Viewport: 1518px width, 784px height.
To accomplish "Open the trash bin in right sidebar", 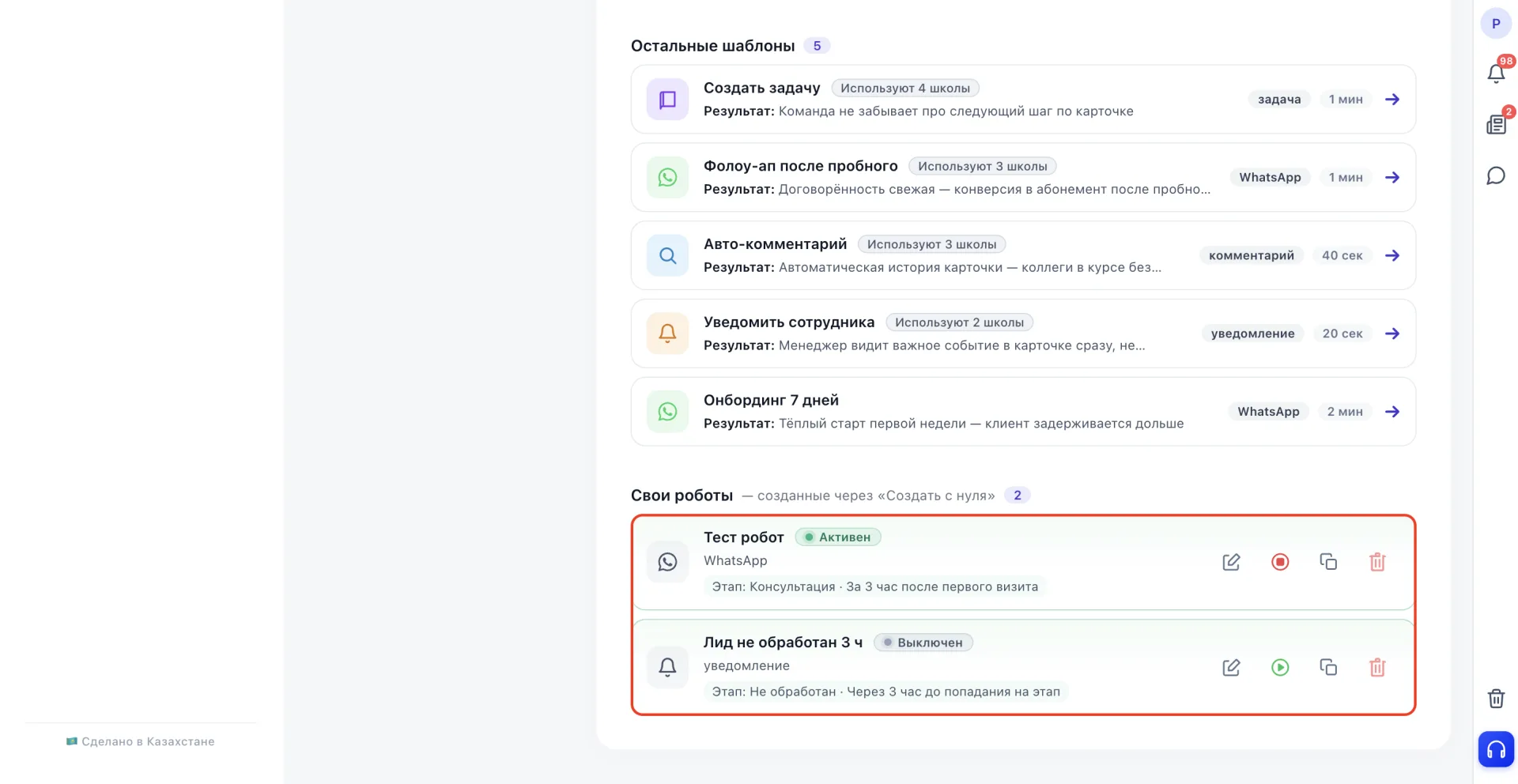I will pyautogui.click(x=1496, y=699).
